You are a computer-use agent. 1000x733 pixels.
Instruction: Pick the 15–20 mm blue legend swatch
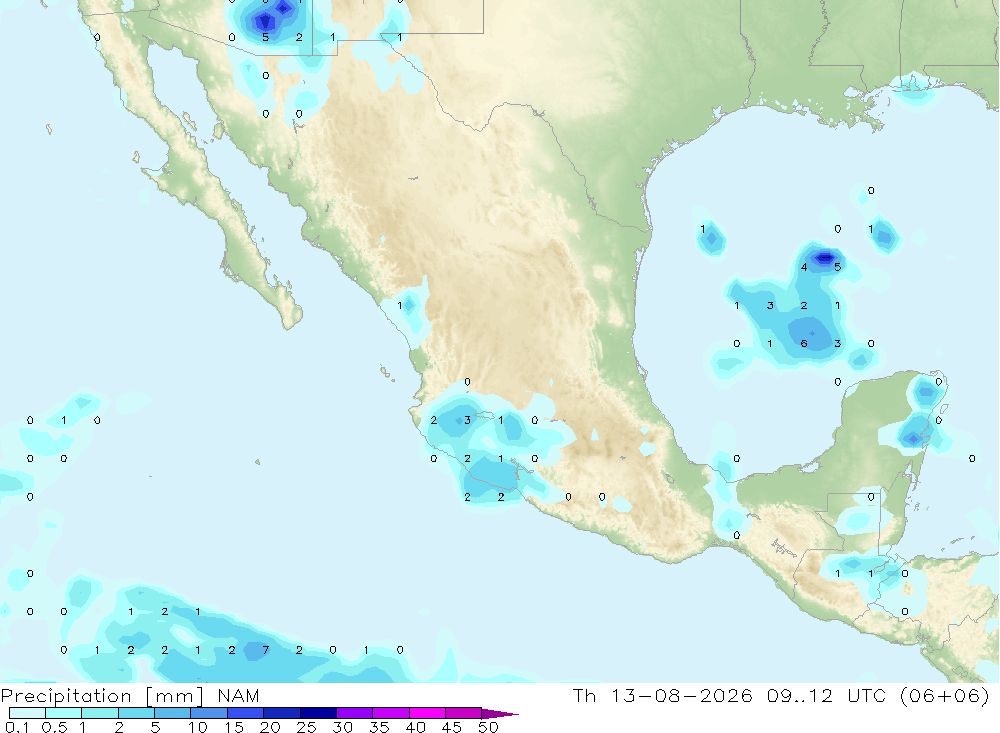(x=245, y=713)
